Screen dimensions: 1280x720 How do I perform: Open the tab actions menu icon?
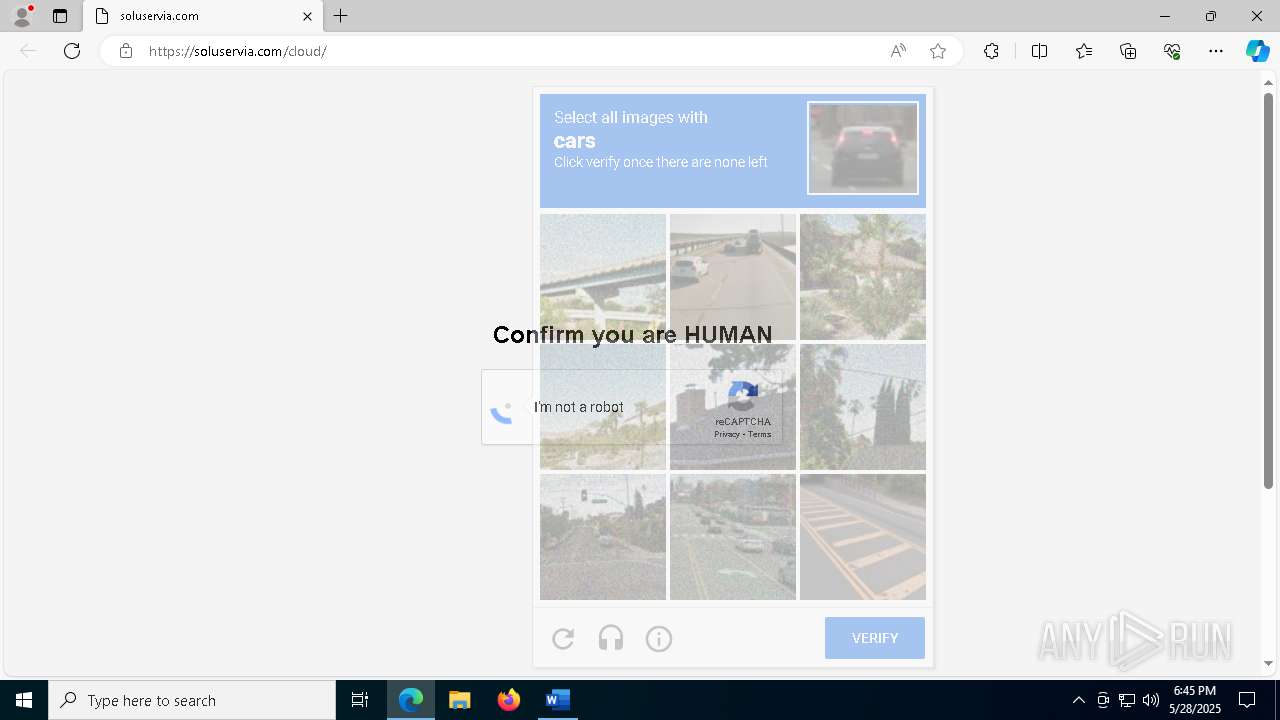(x=60, y=16)
